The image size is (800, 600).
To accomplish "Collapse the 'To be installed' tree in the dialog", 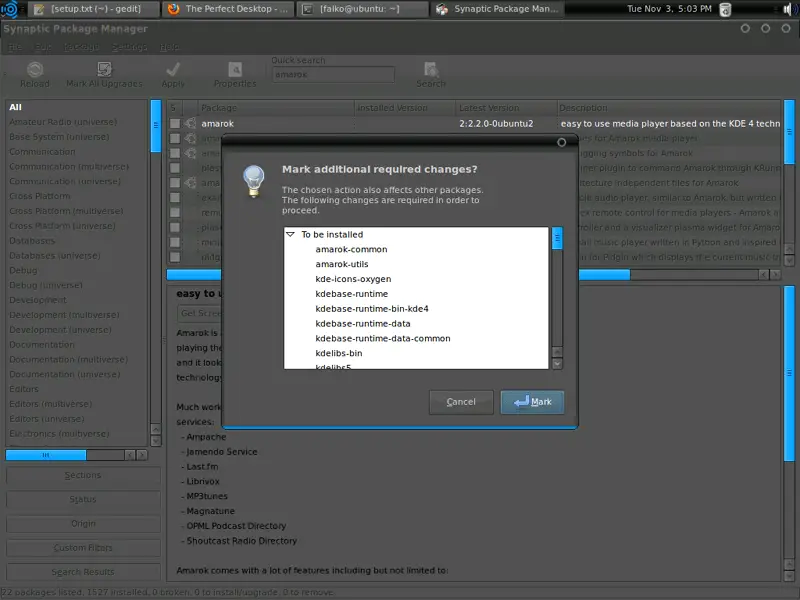I will pos(290,234).
